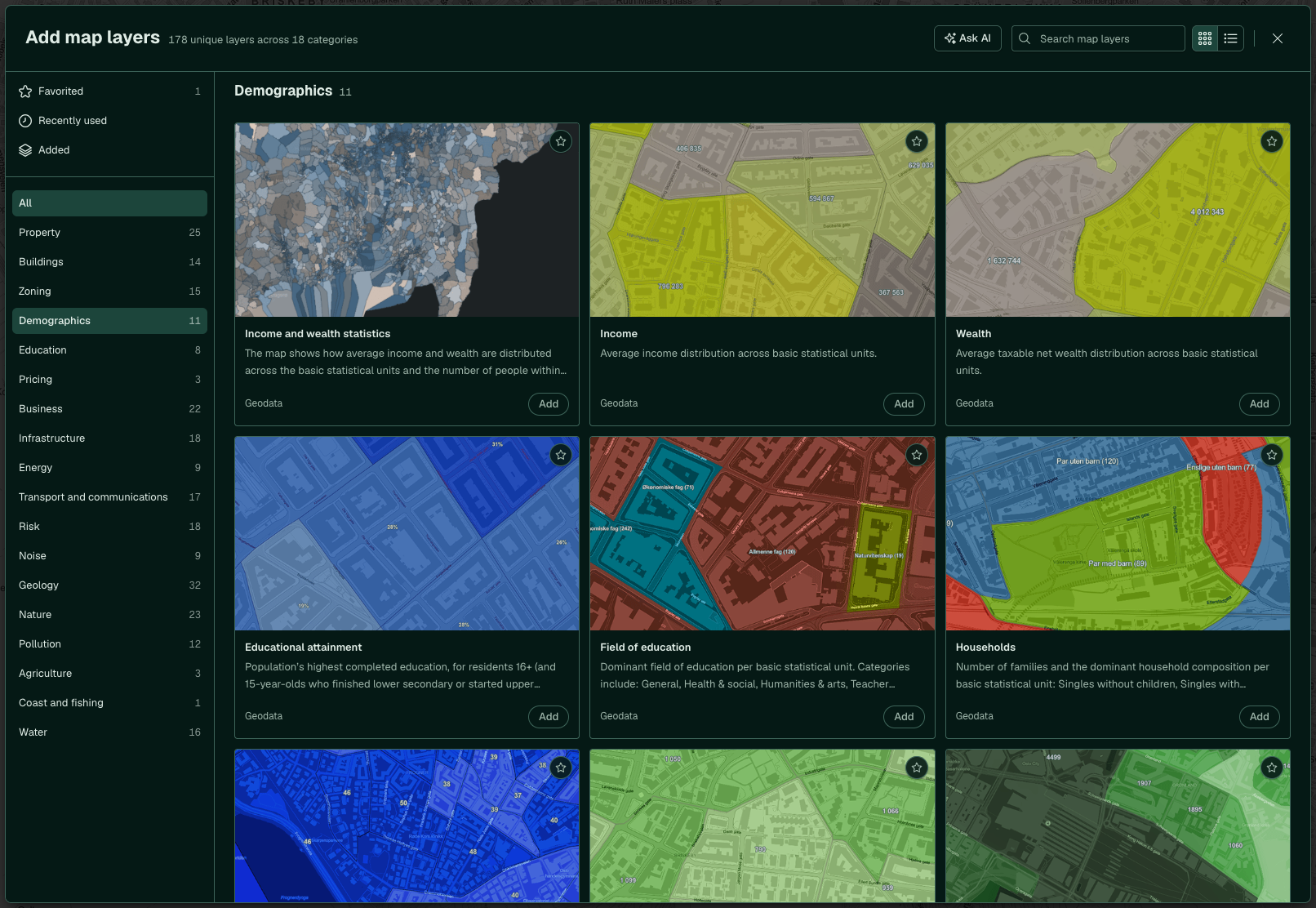
Task: Click the Favorited star icon in sidebar
Action: pos(25,91)
